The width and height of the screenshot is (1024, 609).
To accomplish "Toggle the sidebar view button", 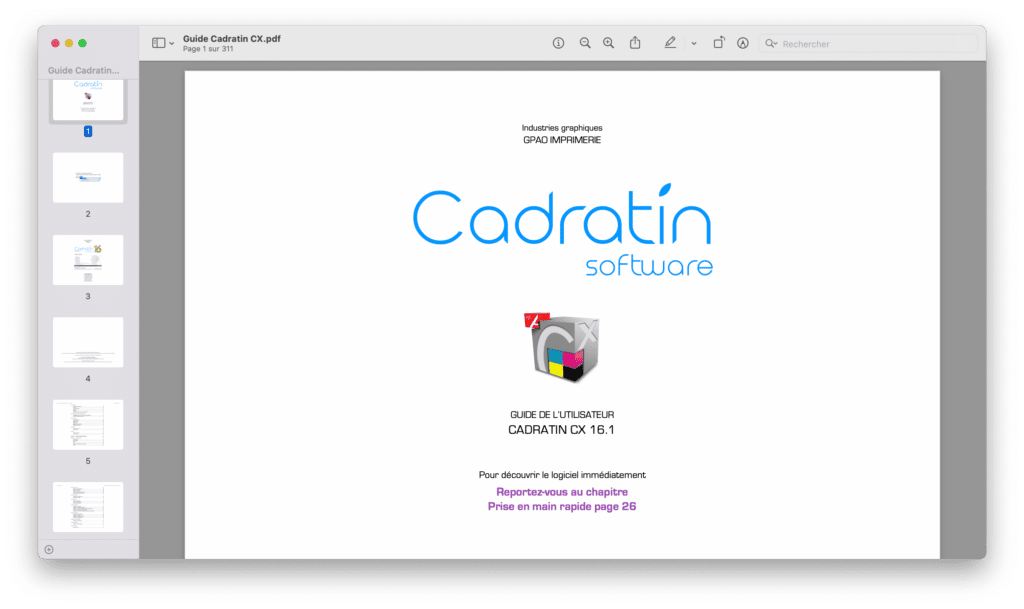I will (x=158, y=43).
